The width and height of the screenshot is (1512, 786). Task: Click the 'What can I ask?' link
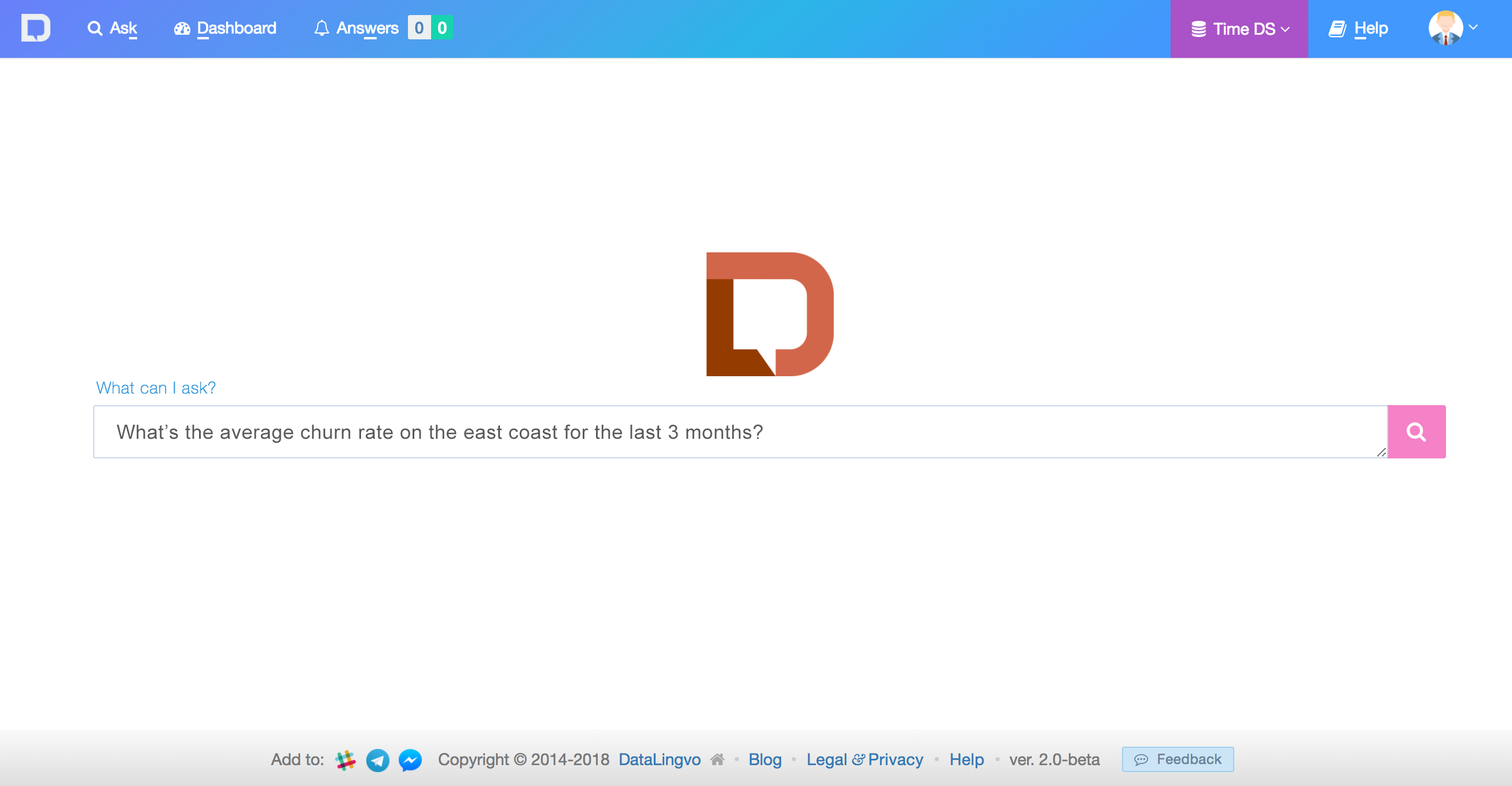156,388
